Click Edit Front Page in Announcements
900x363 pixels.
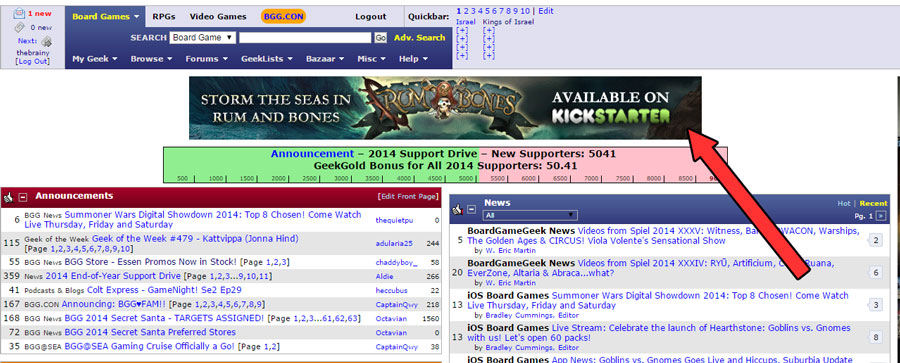point(408,196)
